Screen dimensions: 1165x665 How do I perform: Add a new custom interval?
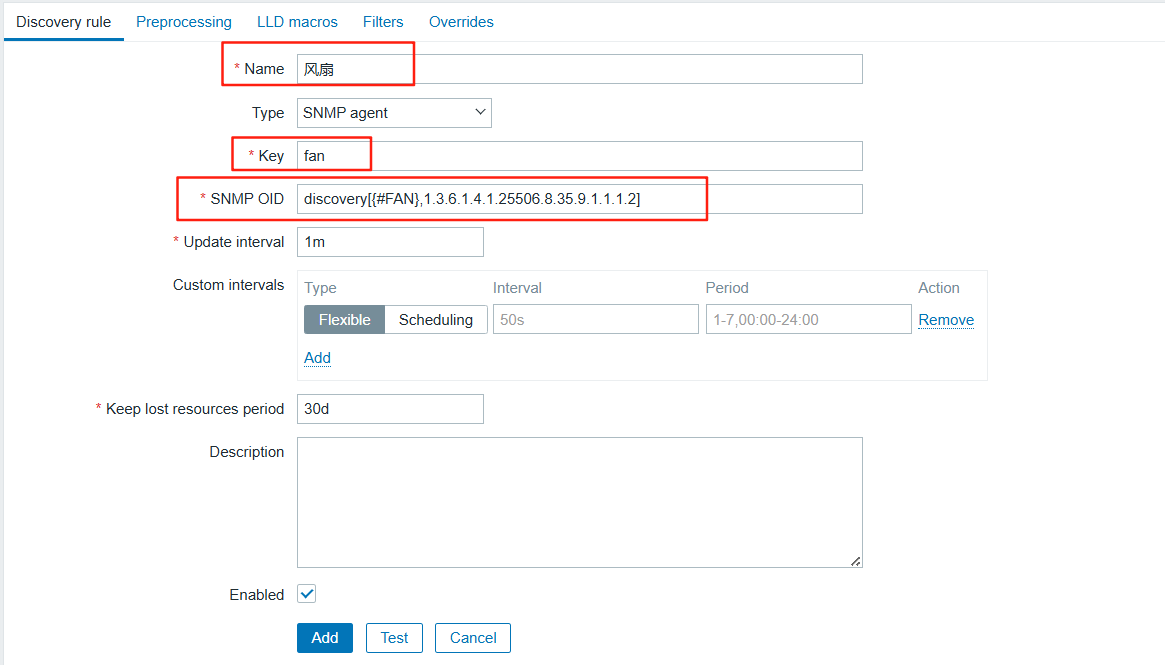tap(317, 358)
